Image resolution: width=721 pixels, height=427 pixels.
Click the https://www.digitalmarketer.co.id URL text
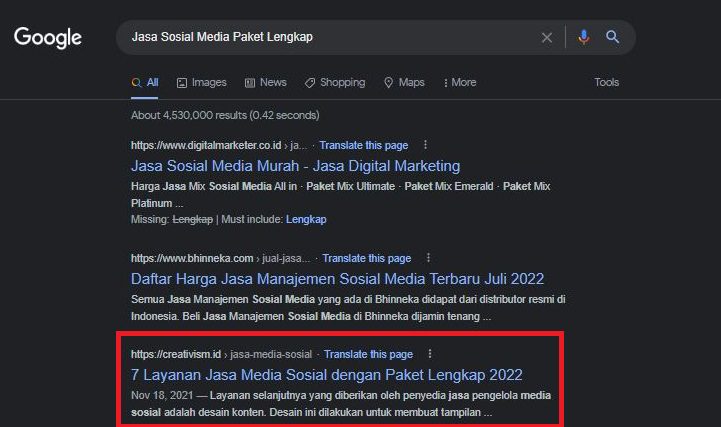pyautogui.click(x=206, y=145)
